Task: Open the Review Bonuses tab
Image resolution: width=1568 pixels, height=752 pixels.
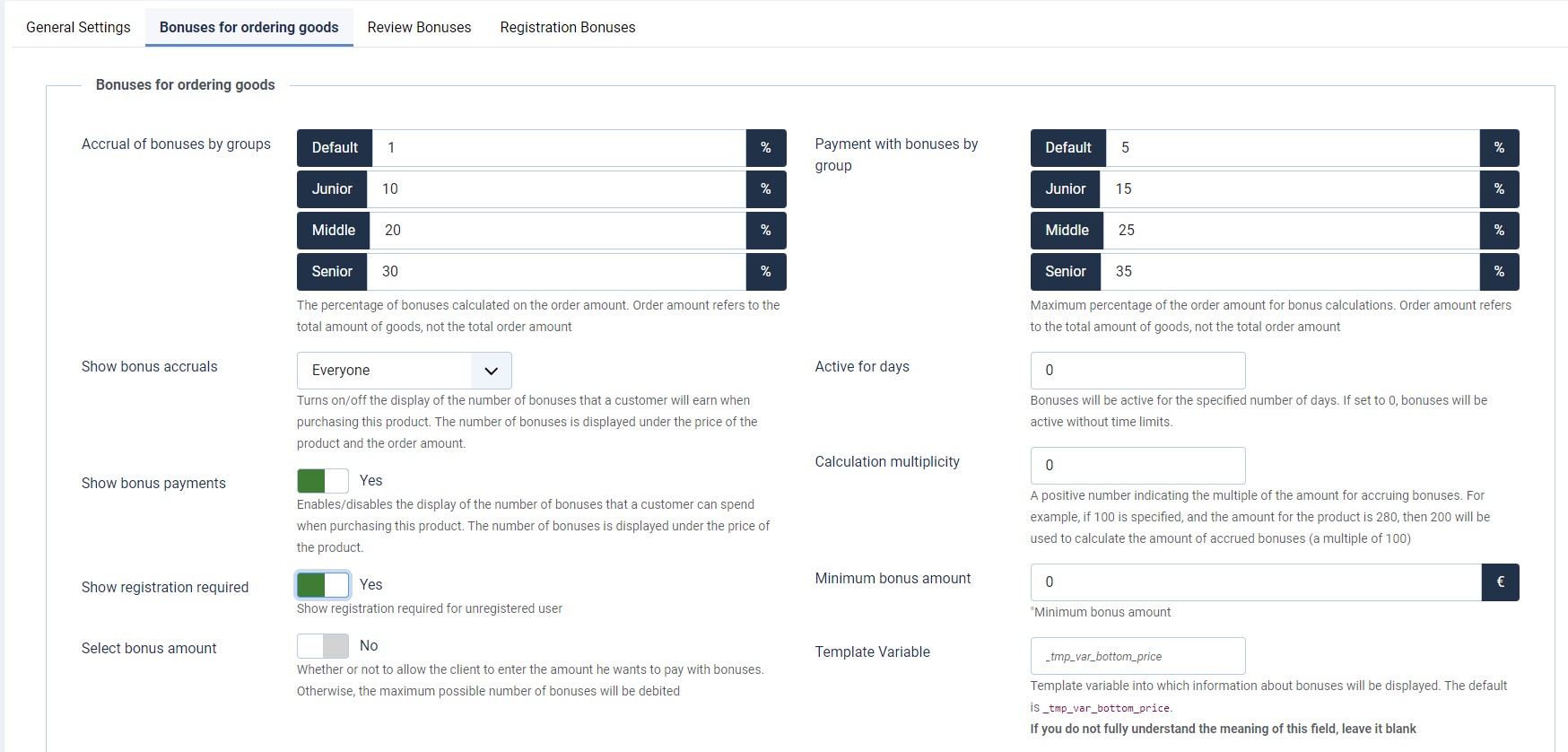Action: (x=419, y=27)
